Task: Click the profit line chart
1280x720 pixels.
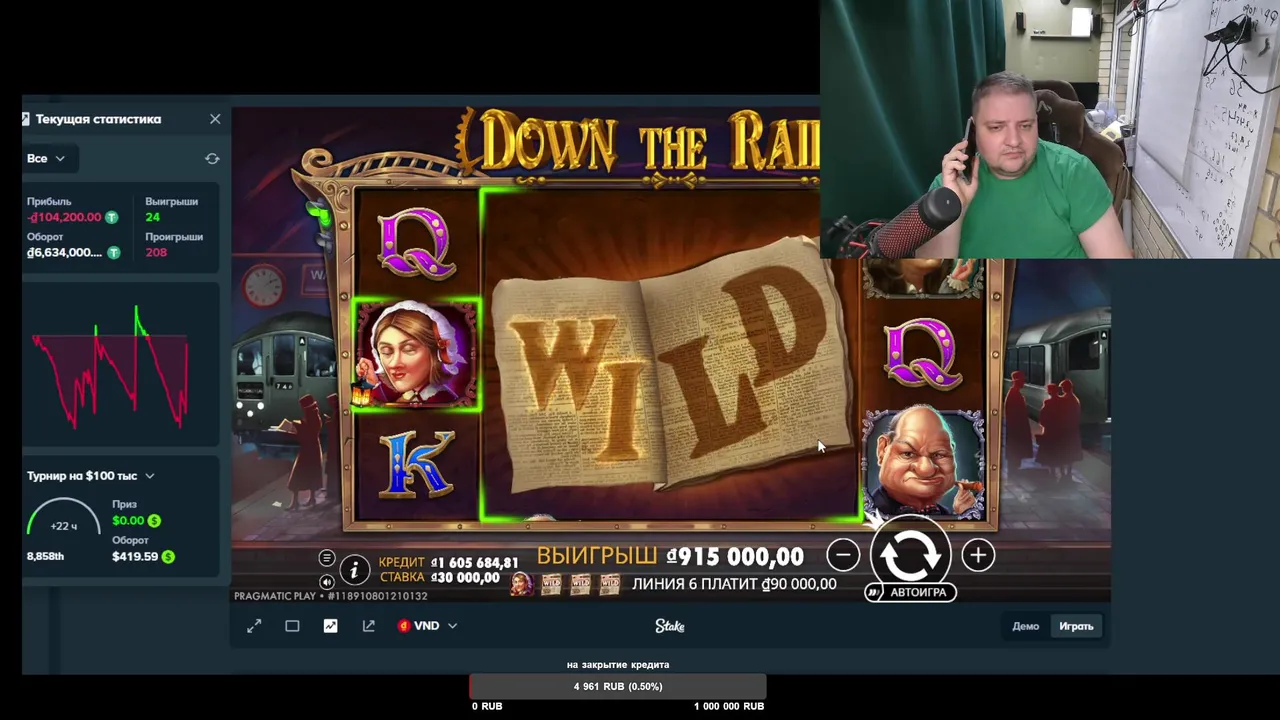Action: (110, 367)
